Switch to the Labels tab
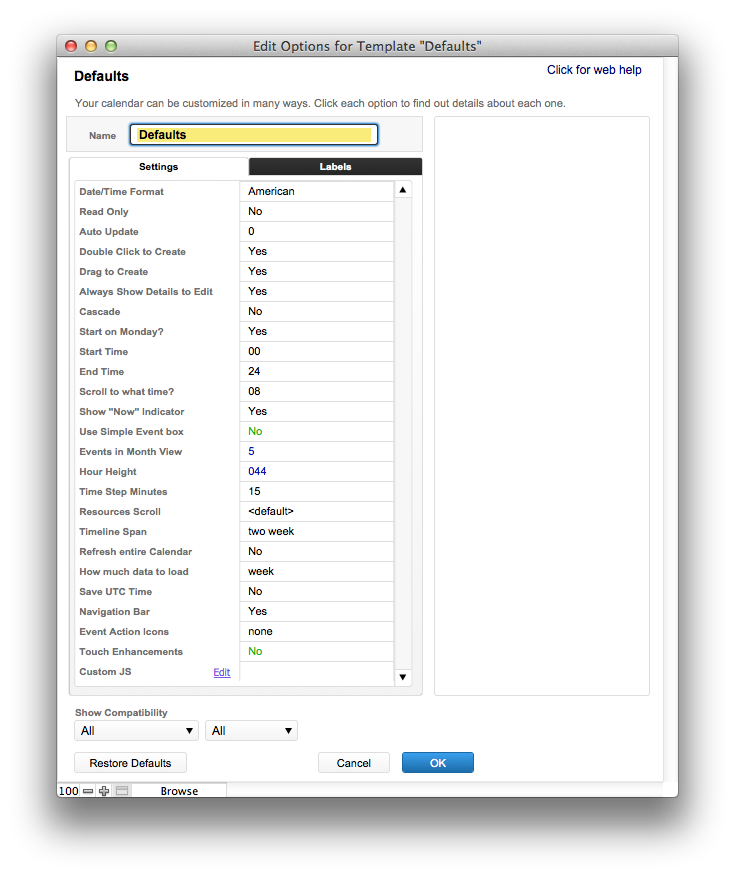 pyautogui.click(x=335, y=166)
